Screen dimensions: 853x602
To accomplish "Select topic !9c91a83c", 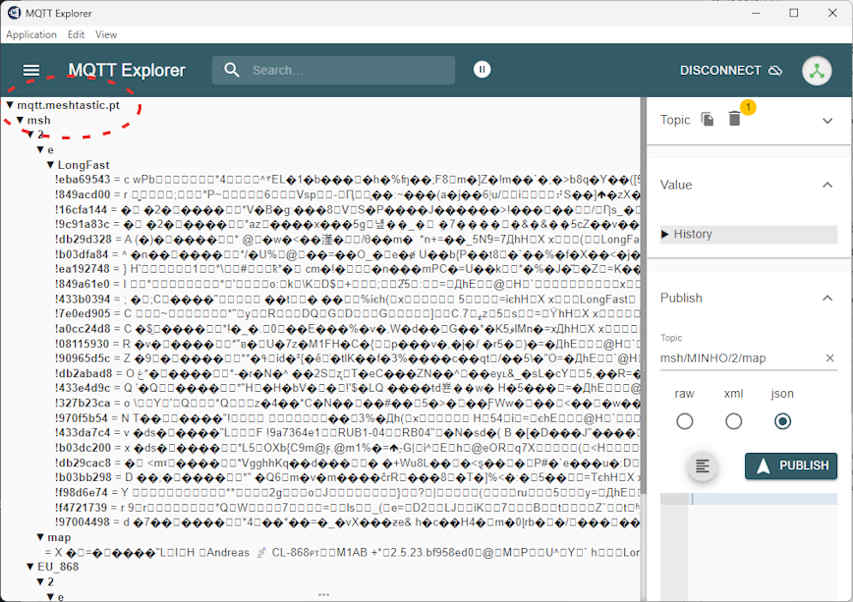I will tap(348, 224).
